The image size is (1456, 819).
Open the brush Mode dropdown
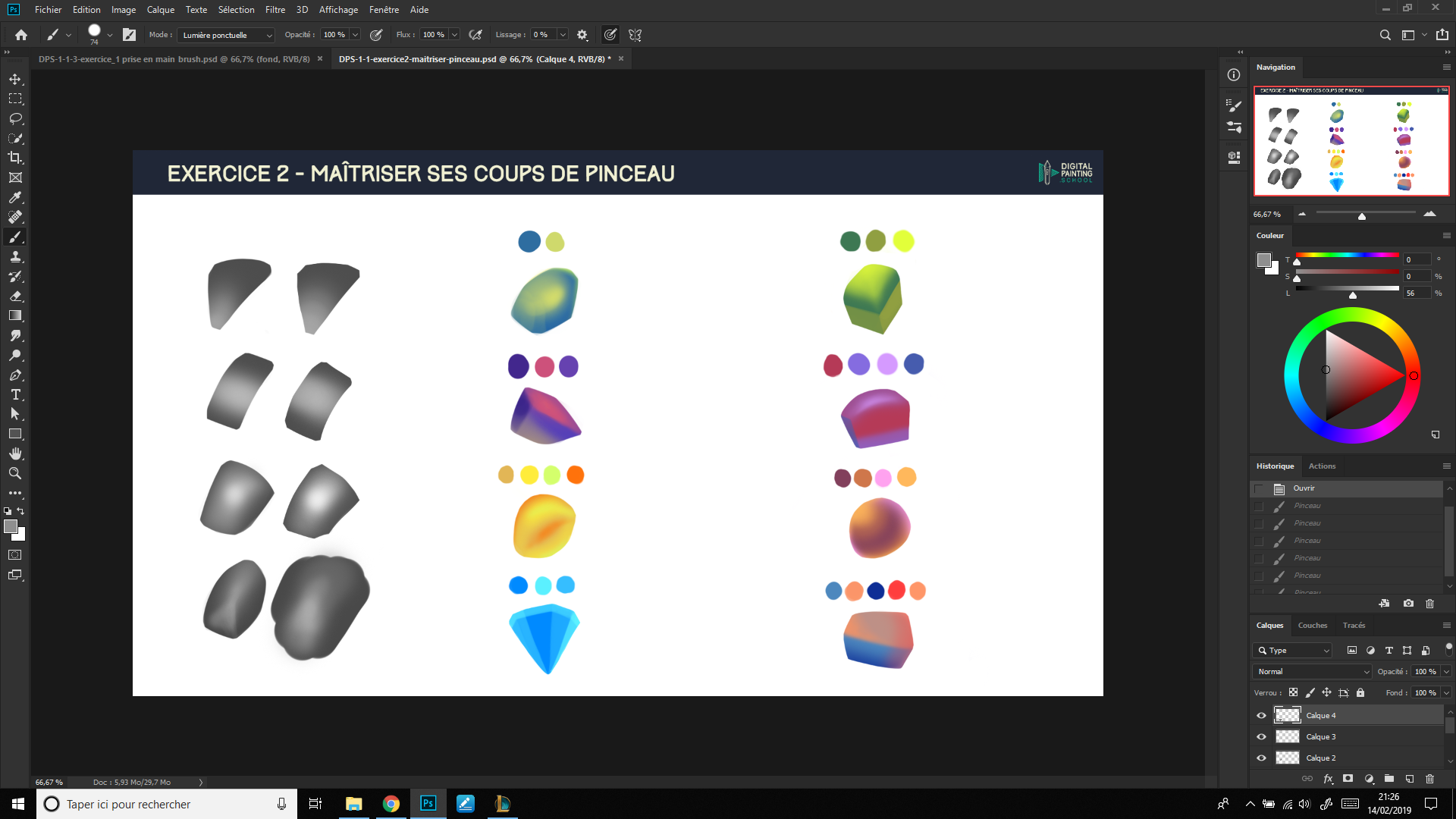click(x=226, y=35)
